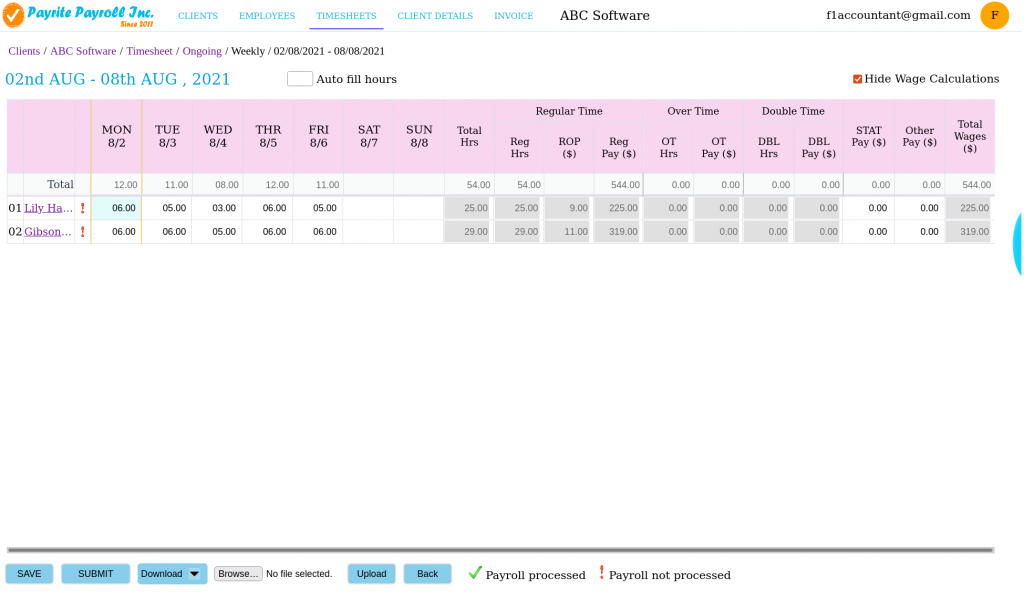
Task: Enable the Auto fill hours checkbox
Action: [300, 78]
